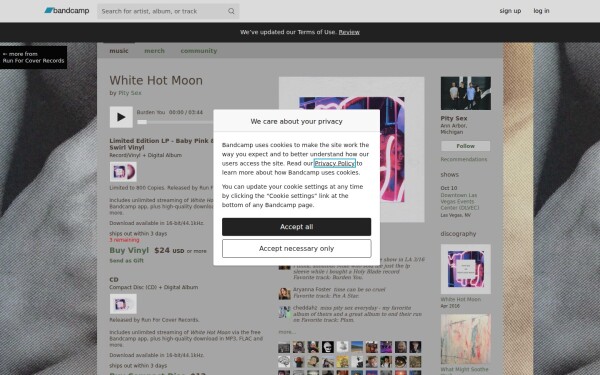Screen dimensions: 600x375
Task: Switch to the music tab
Action: 119,51
